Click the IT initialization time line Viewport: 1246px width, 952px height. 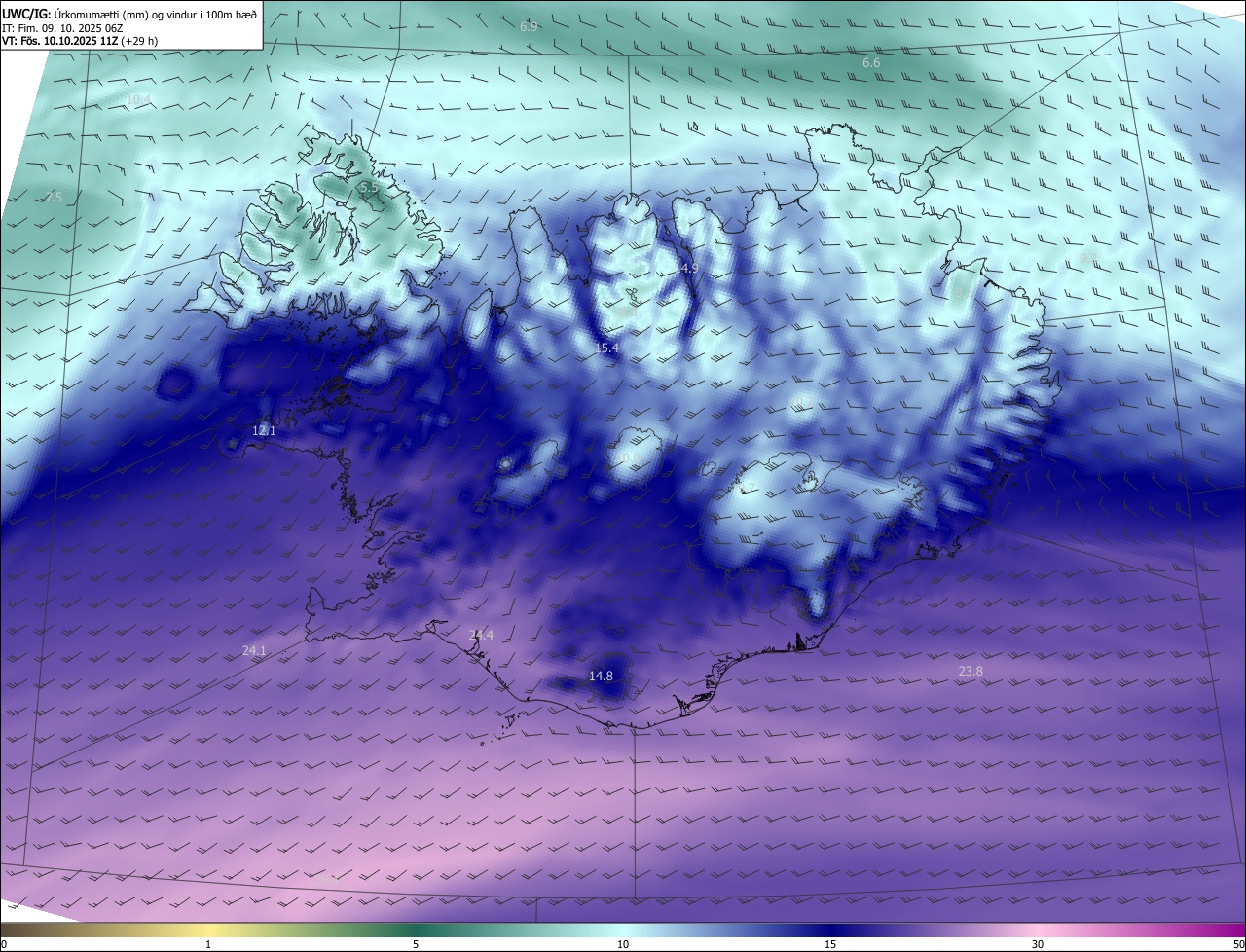pos(62,28)
